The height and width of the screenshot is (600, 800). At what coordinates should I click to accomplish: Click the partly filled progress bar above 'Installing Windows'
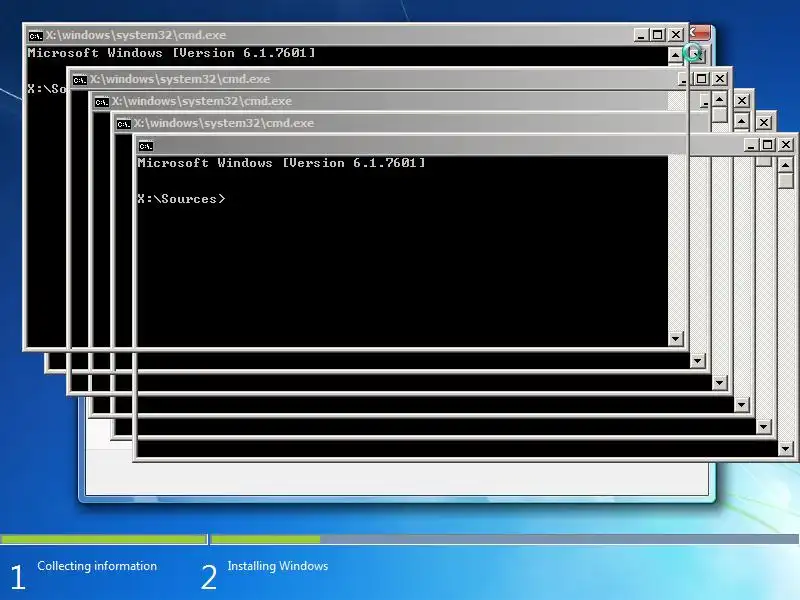[505, 539]
